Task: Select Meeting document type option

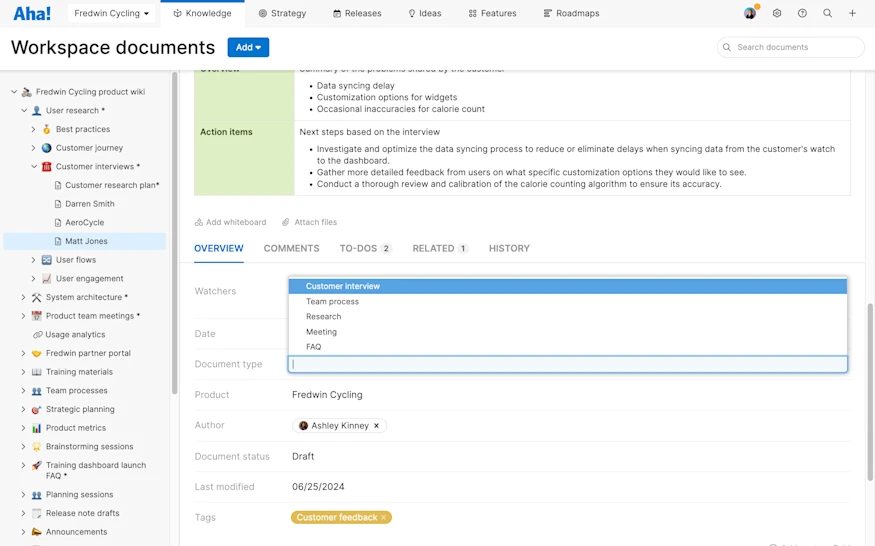Action: click(x=568, y=332)
